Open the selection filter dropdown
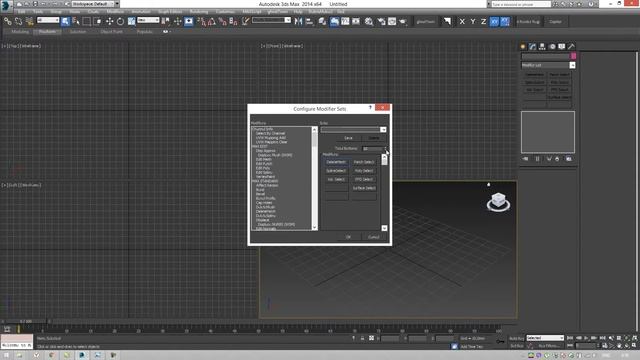 pyautogui.click(x=48, y=20)
